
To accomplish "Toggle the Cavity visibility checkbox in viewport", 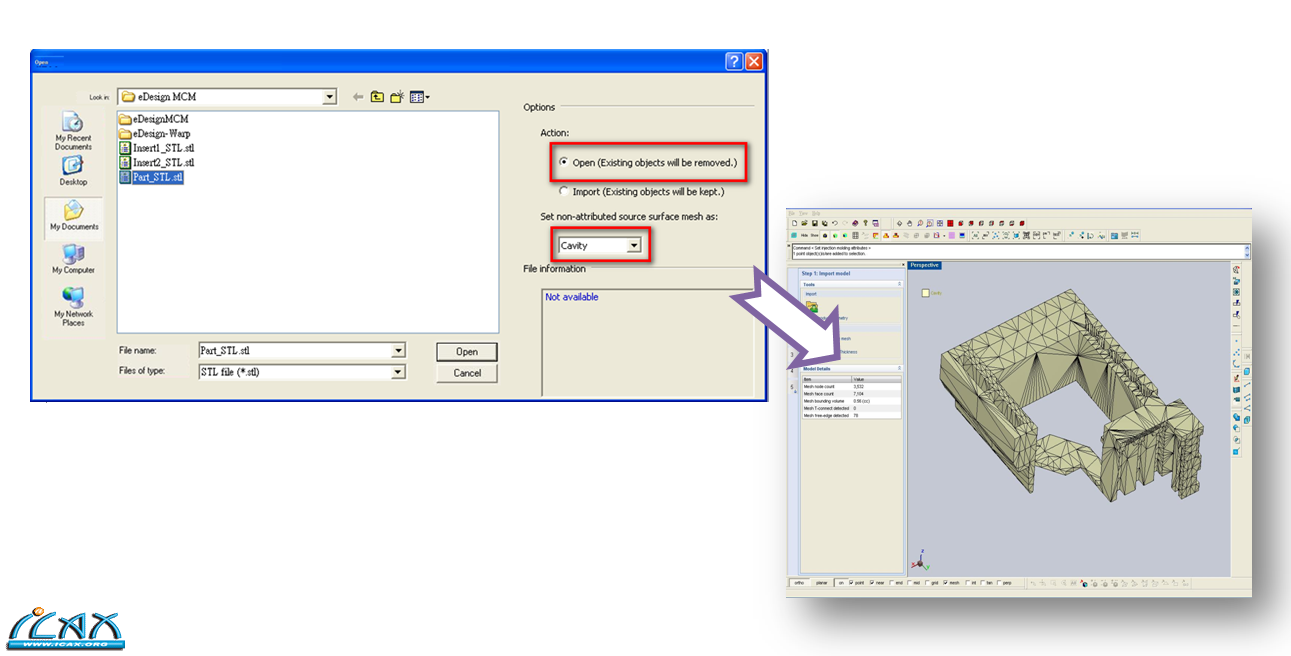I will (926, 292).
